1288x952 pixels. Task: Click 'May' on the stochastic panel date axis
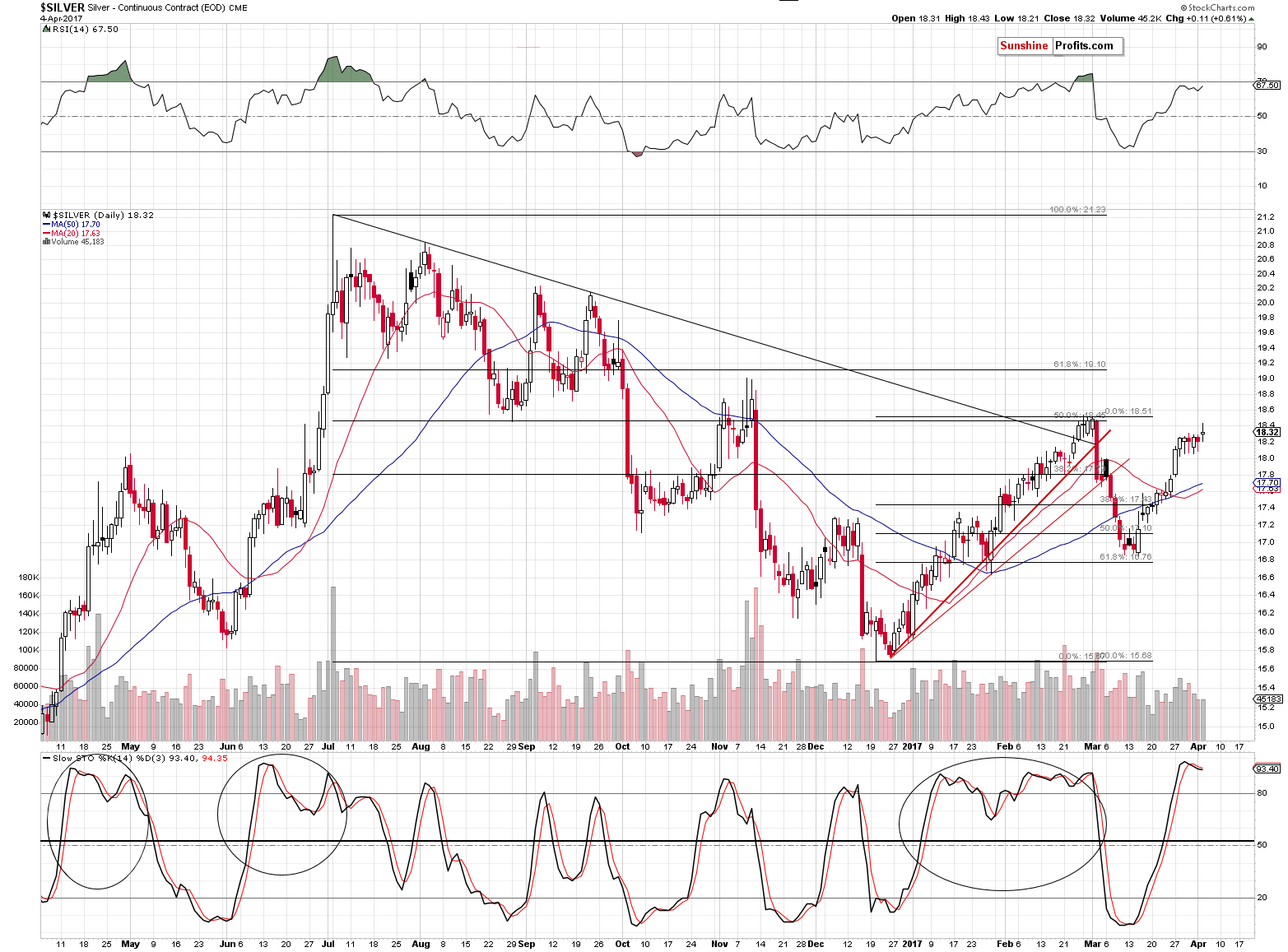pos(130,945)
